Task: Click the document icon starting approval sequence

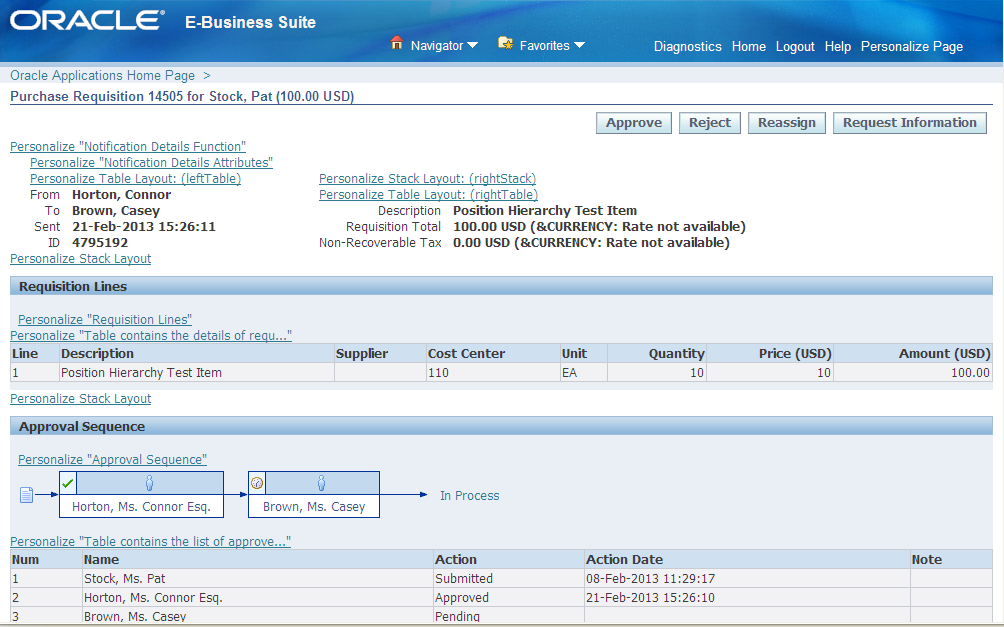Action: click(26, 495)
